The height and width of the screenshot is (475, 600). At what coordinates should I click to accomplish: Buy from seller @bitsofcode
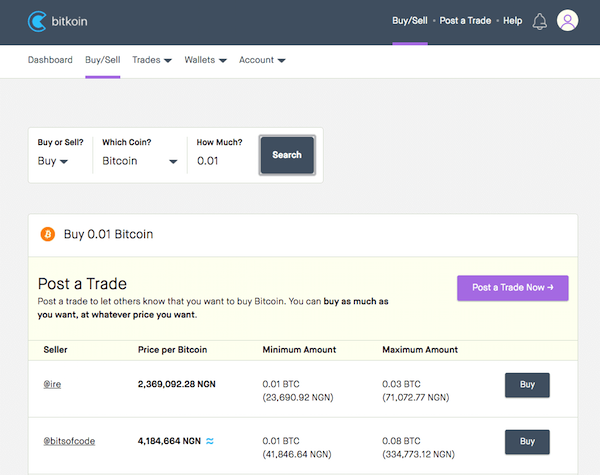pos(527,442)
